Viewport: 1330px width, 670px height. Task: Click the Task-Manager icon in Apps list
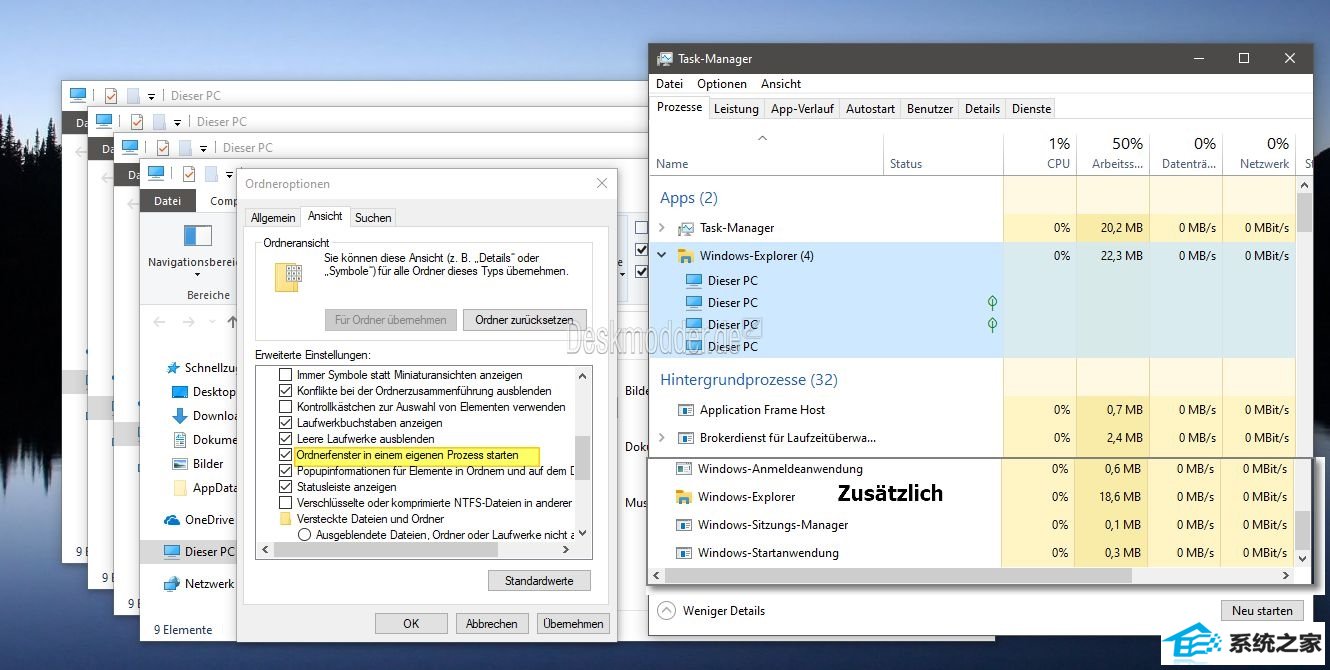686,228
